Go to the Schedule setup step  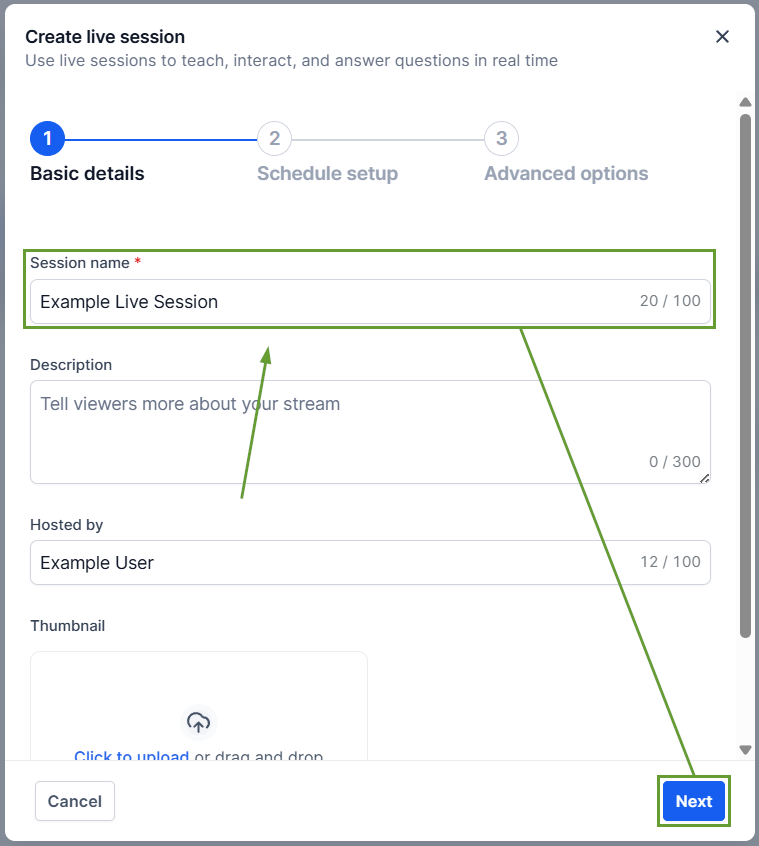click(327, 174)
